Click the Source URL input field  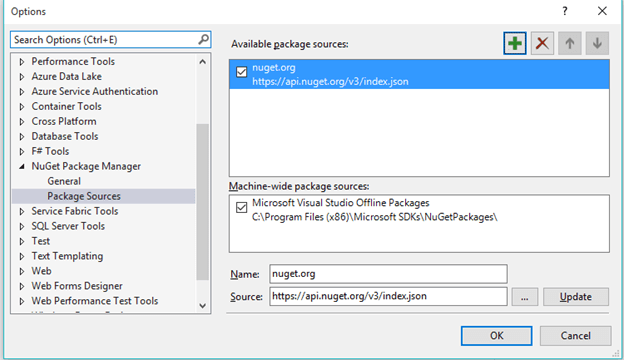388,296
